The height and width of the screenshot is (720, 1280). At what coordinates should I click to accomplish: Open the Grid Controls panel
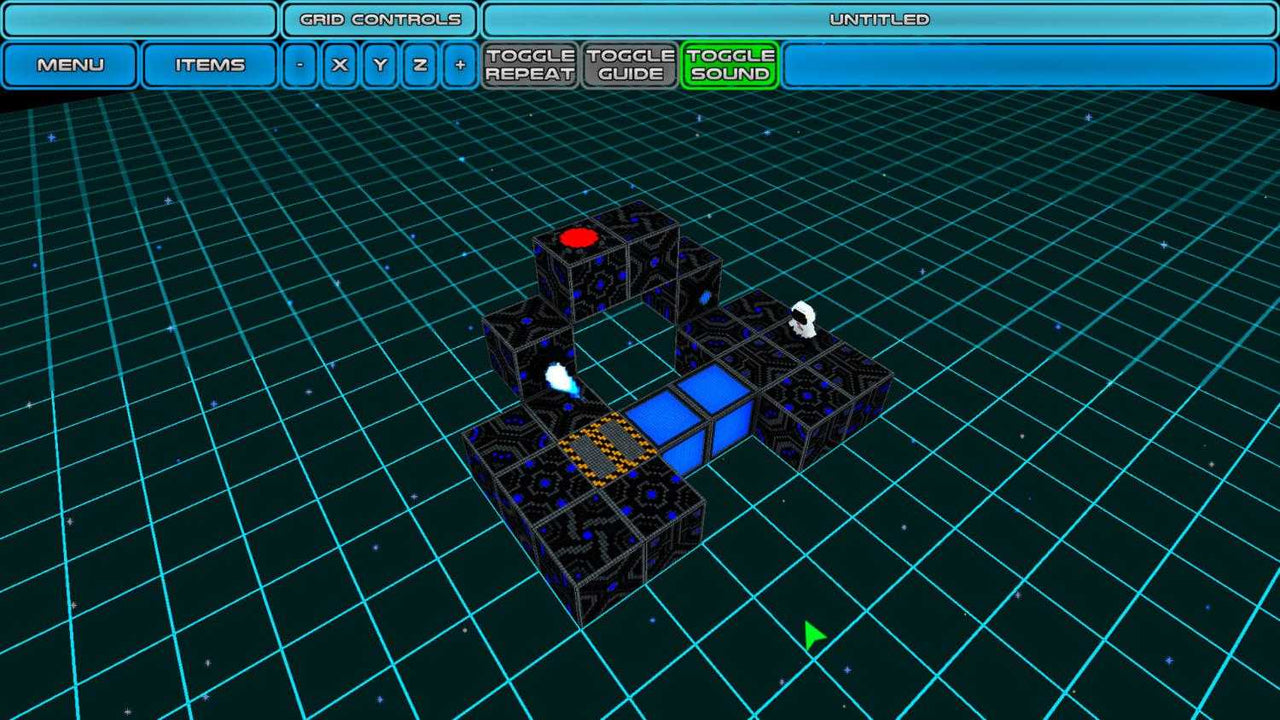point(378,19)
